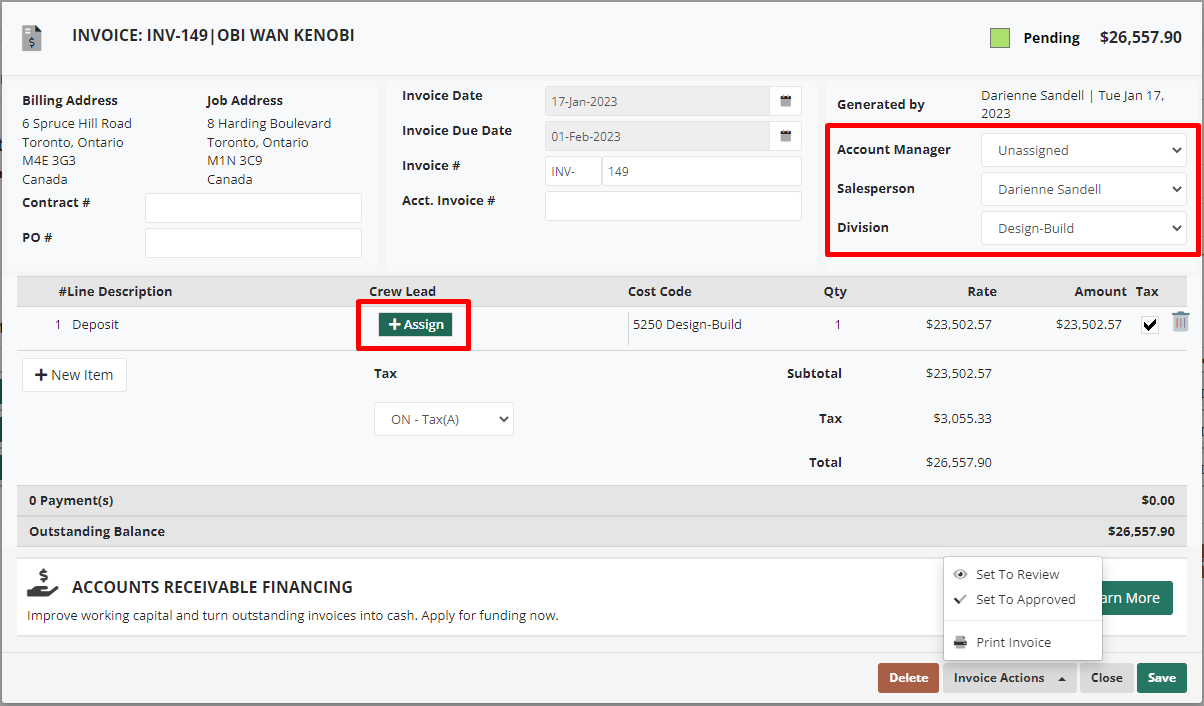Image resolution: width=1204 pixels, height=706 pixels.
Task: Open the Division dropdown showing Design-Build
Action: click(x=1083, y=228)
